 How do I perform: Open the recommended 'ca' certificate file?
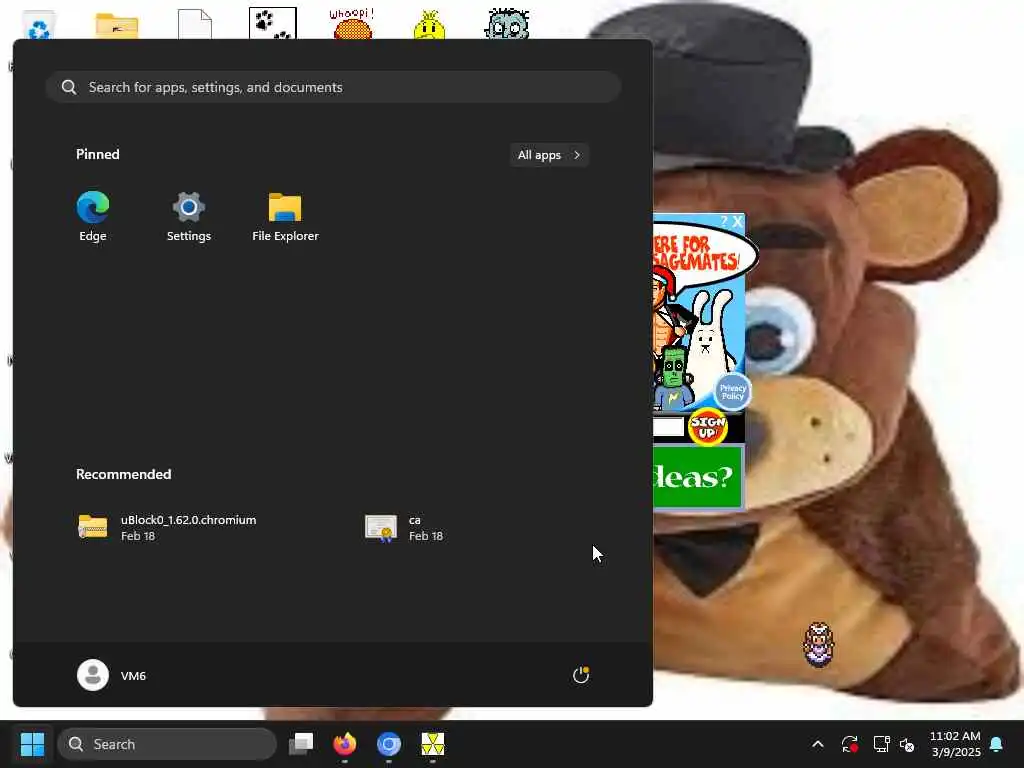pyautogui.click(x=405, y=527)
